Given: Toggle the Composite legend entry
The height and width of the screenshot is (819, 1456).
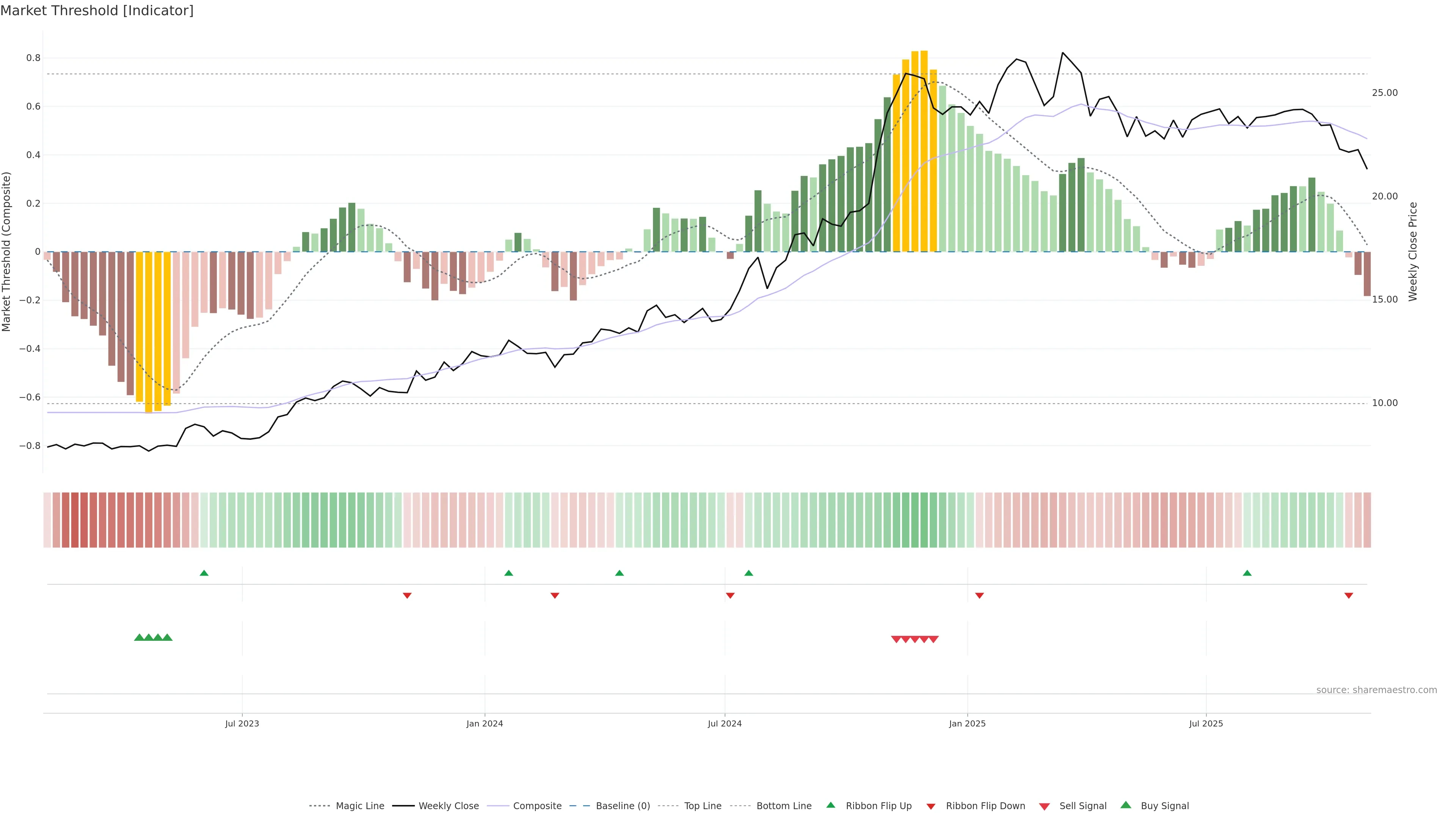Looking at the screenshot, I should click(537, 806).
